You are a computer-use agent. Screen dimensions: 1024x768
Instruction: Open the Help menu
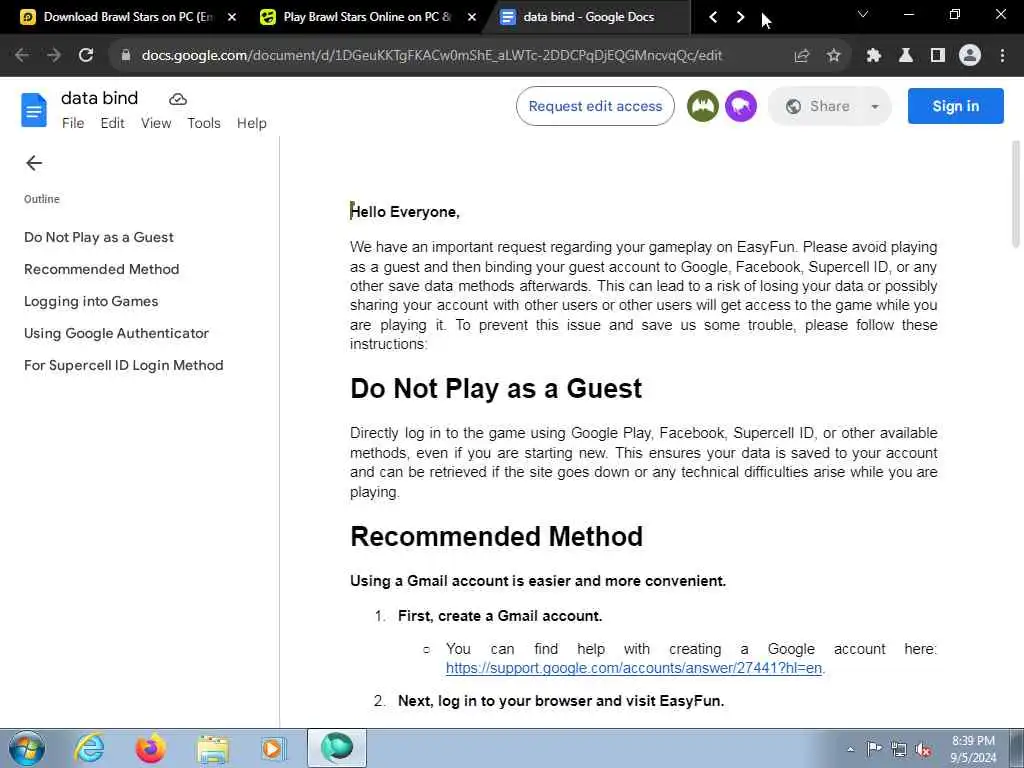pyautogui.click(x=251, y=123)
